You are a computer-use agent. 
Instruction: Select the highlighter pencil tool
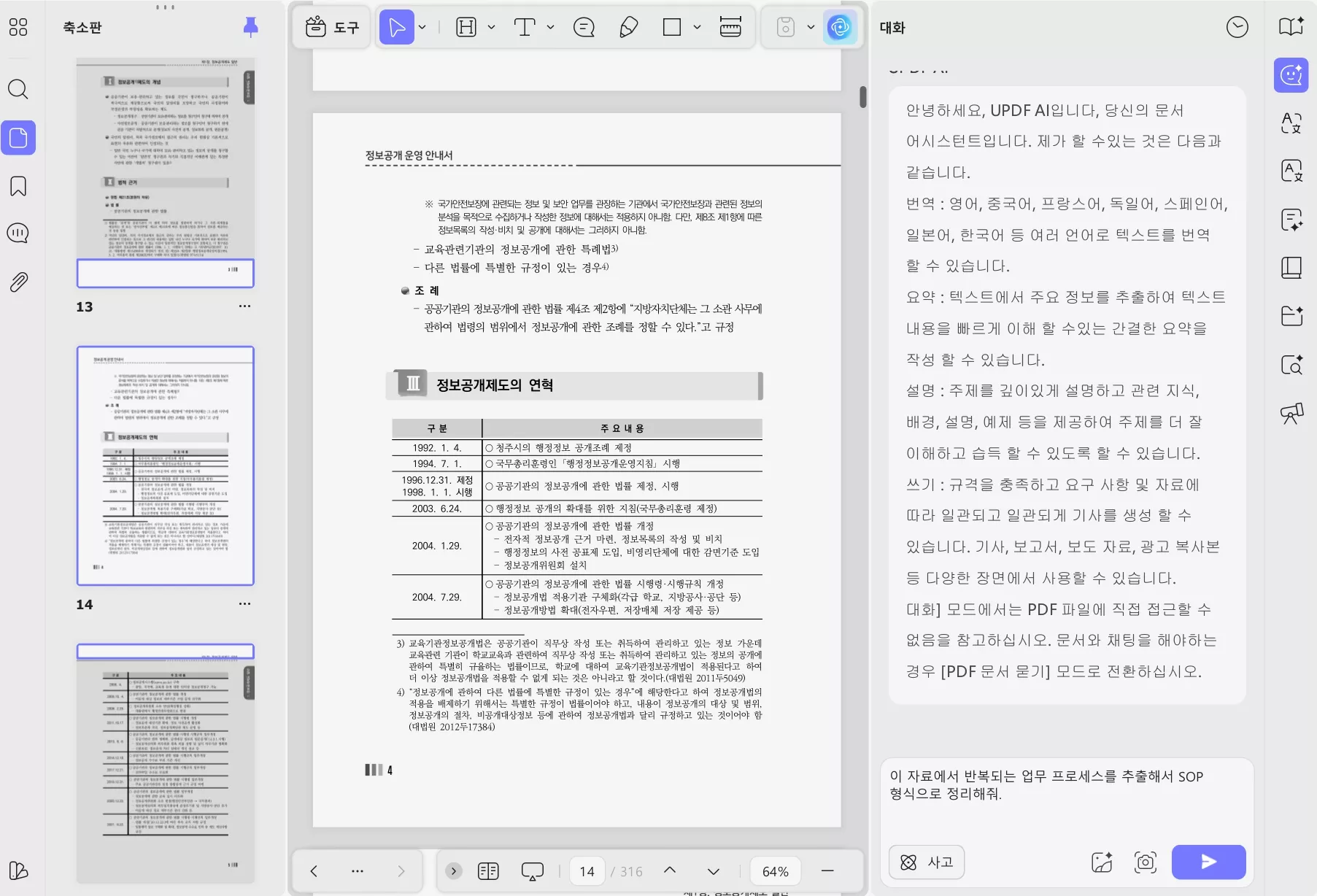point(627,27)
